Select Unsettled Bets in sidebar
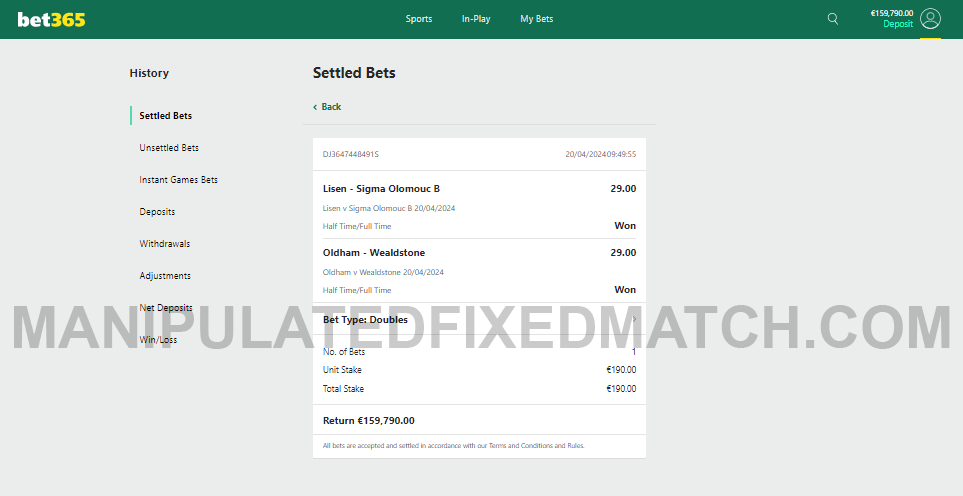Image resolution: width=963 pixels, height=496 pixels. click(x=169, y=147)
